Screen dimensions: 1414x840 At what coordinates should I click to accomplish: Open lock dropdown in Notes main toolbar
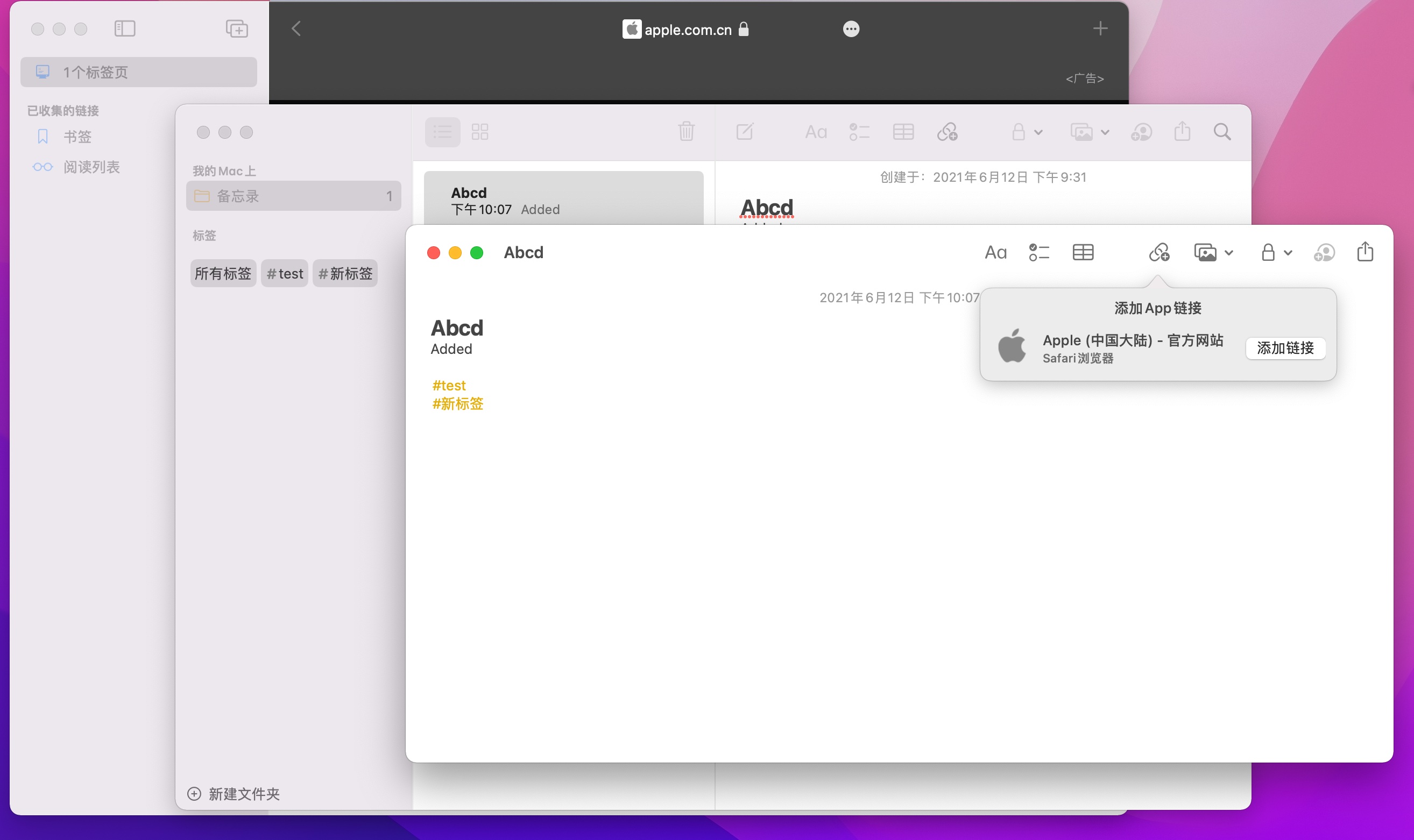coord(1027,132)
